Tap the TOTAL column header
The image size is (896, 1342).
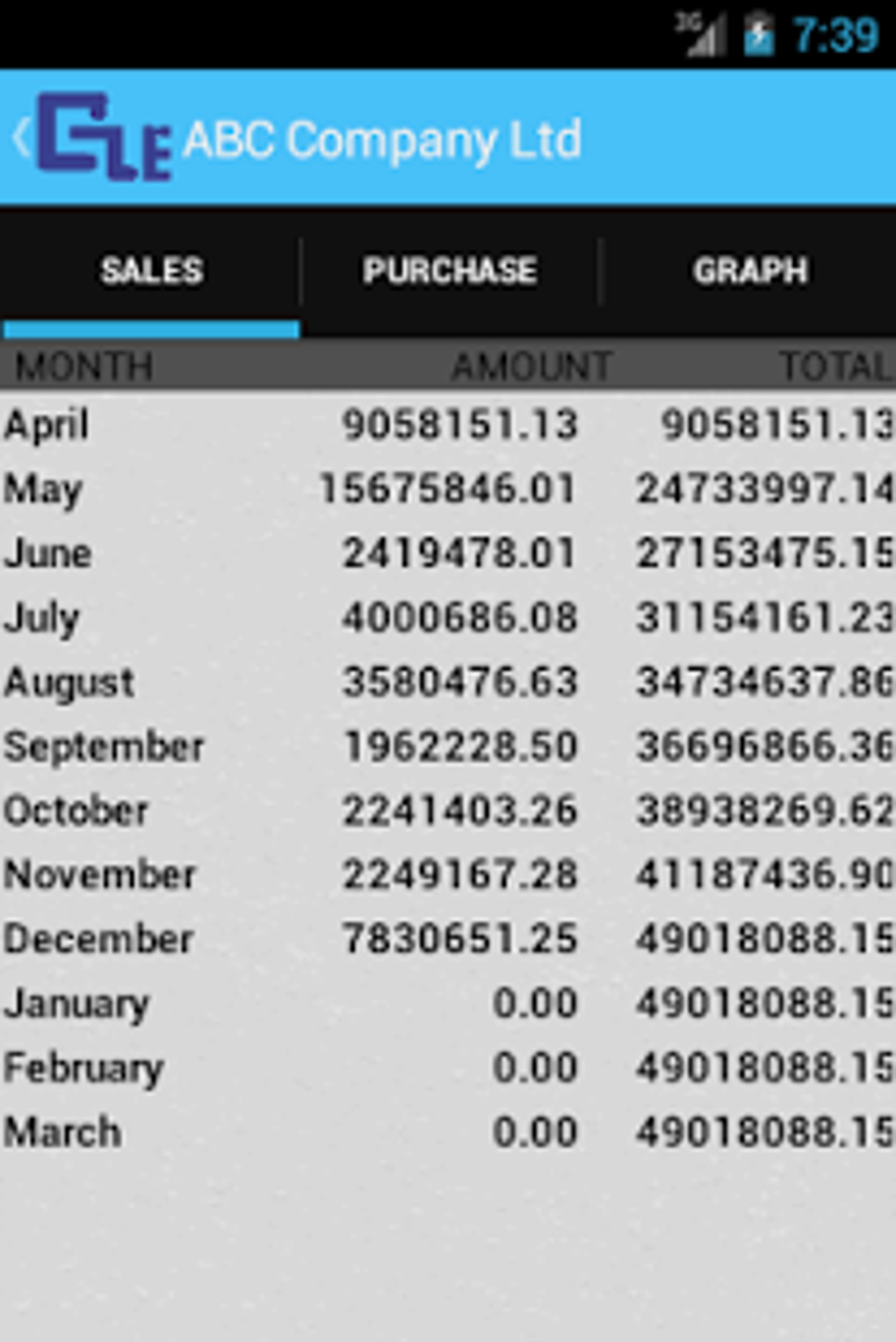coord(835,366)
